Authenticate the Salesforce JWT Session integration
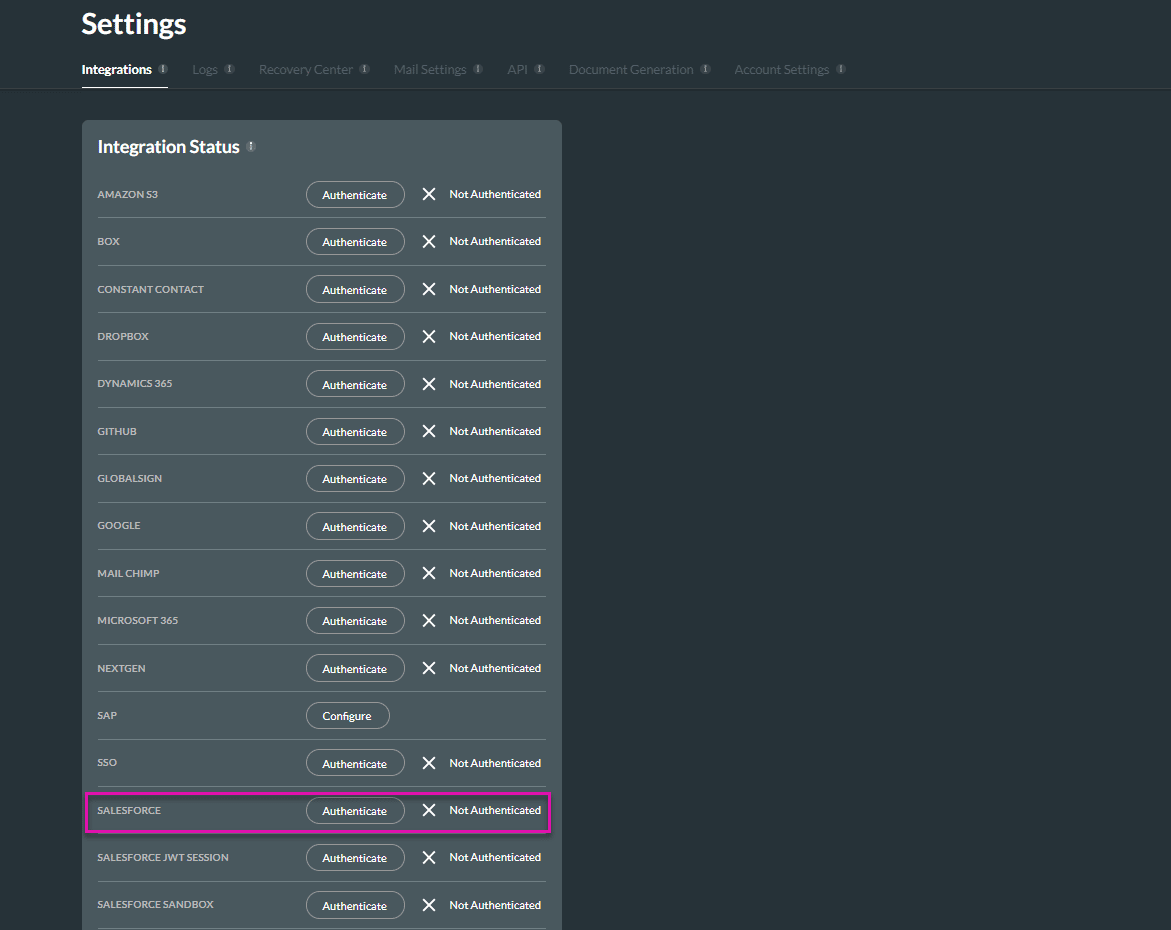1171x930 pixels. tap(355, 857)
